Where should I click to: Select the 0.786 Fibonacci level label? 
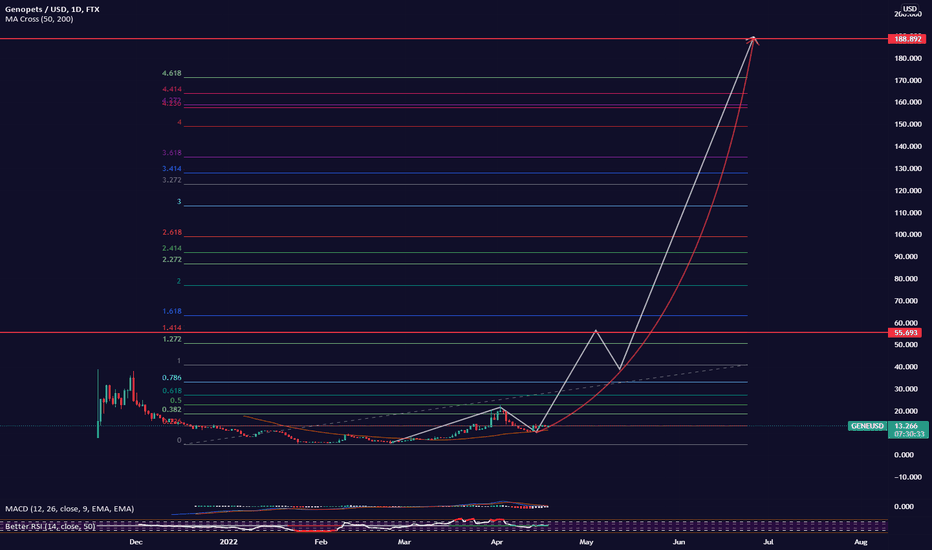point(172,378)
